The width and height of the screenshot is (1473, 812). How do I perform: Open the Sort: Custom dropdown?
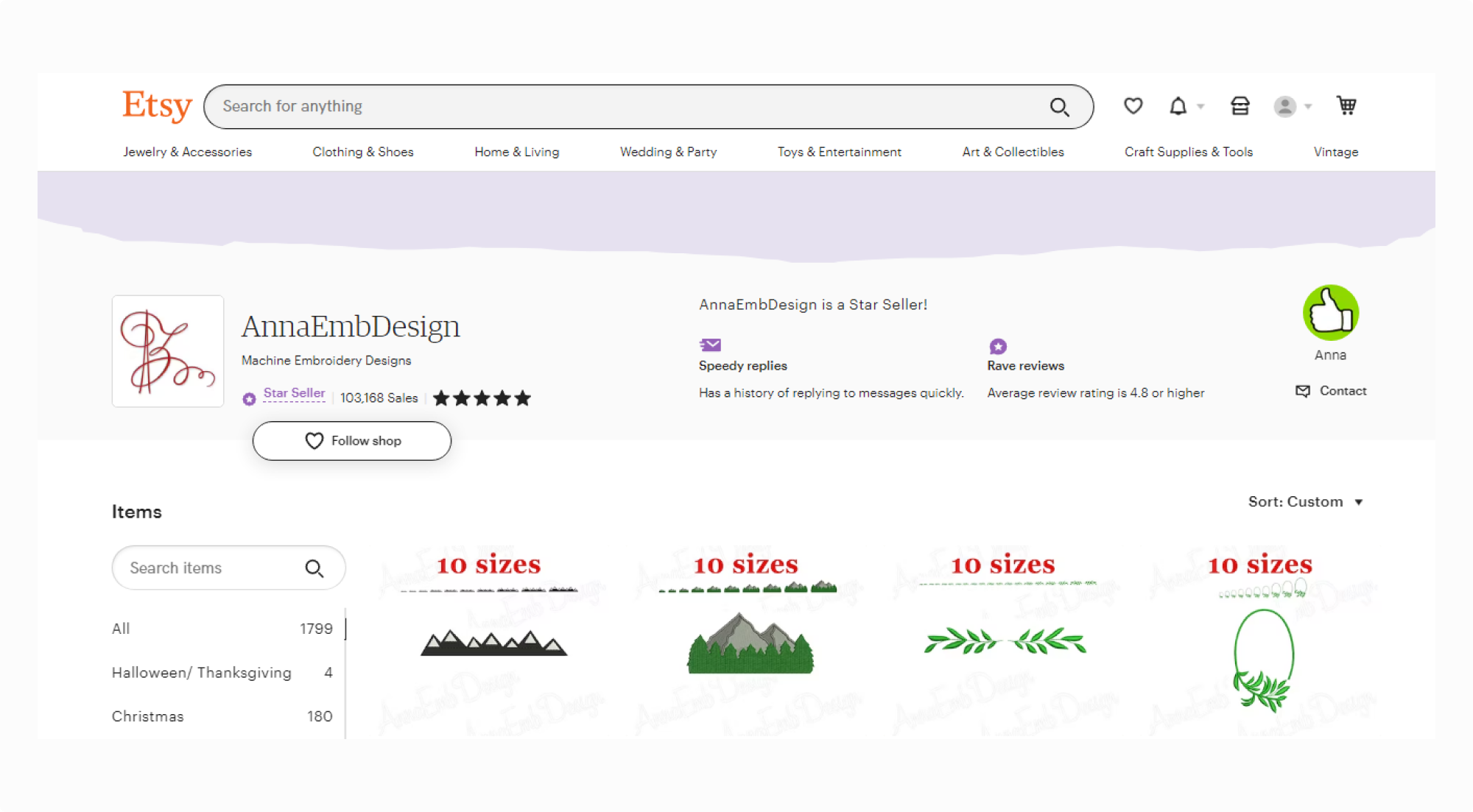pos(1305,502)
